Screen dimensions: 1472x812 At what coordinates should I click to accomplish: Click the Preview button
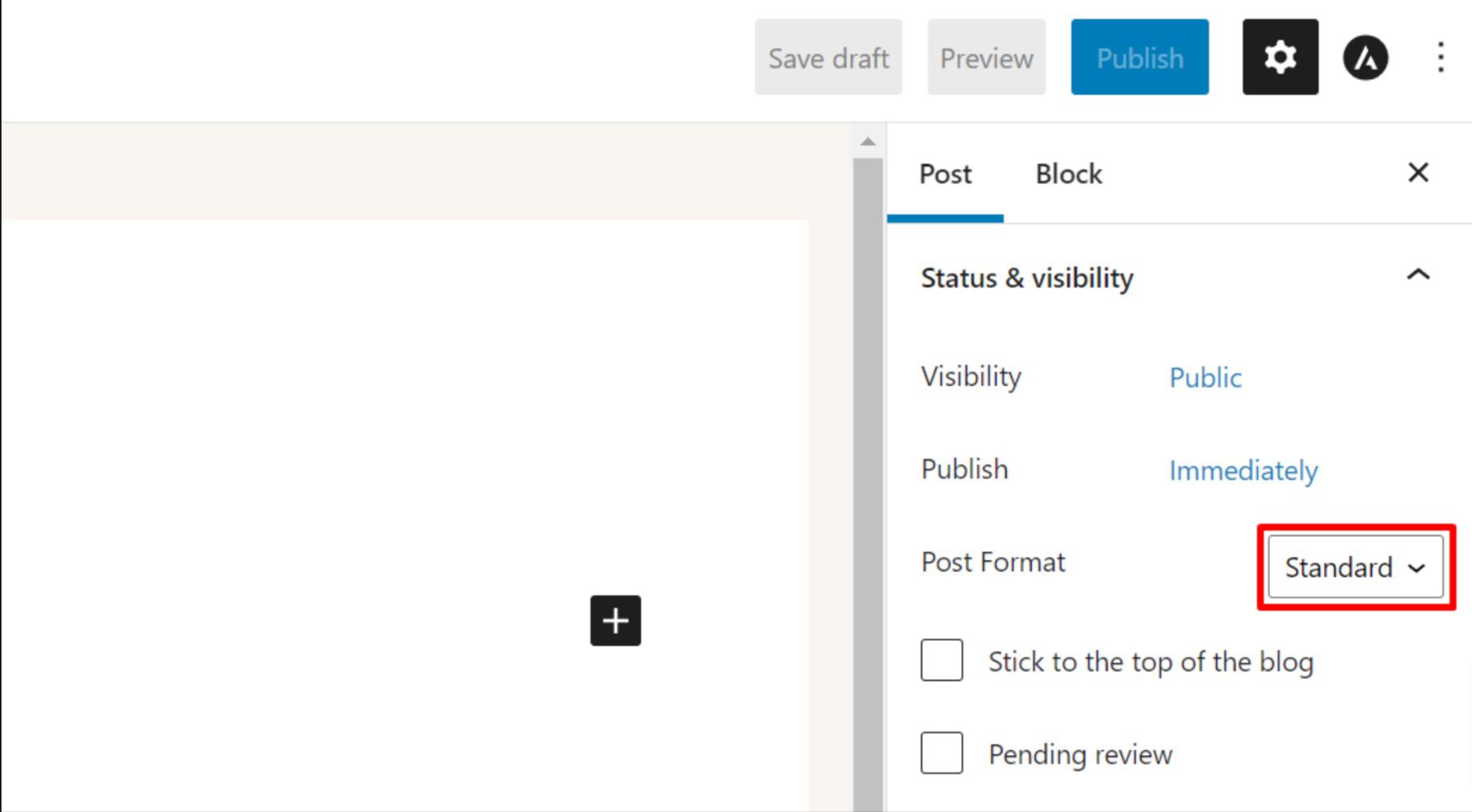[x=985, y=57]
